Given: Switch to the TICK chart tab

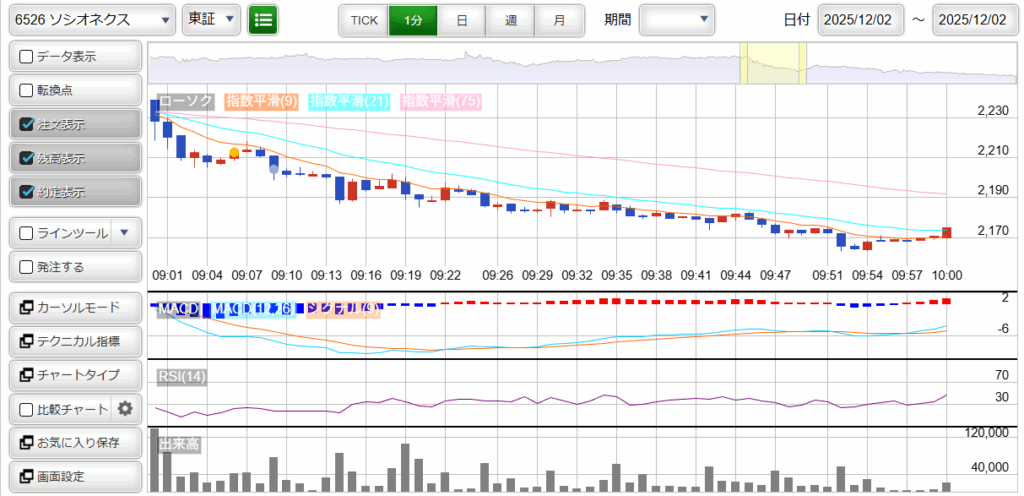Looking at the screenshot, I should coord(364,20).
